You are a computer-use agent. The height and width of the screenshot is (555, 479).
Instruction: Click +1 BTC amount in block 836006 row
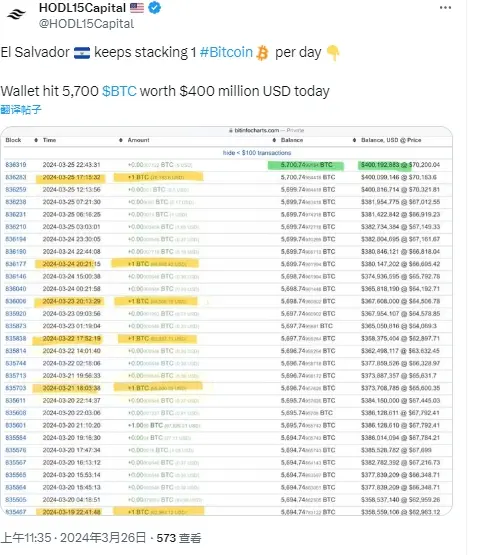pyautogui.click(x=157, y=301)
